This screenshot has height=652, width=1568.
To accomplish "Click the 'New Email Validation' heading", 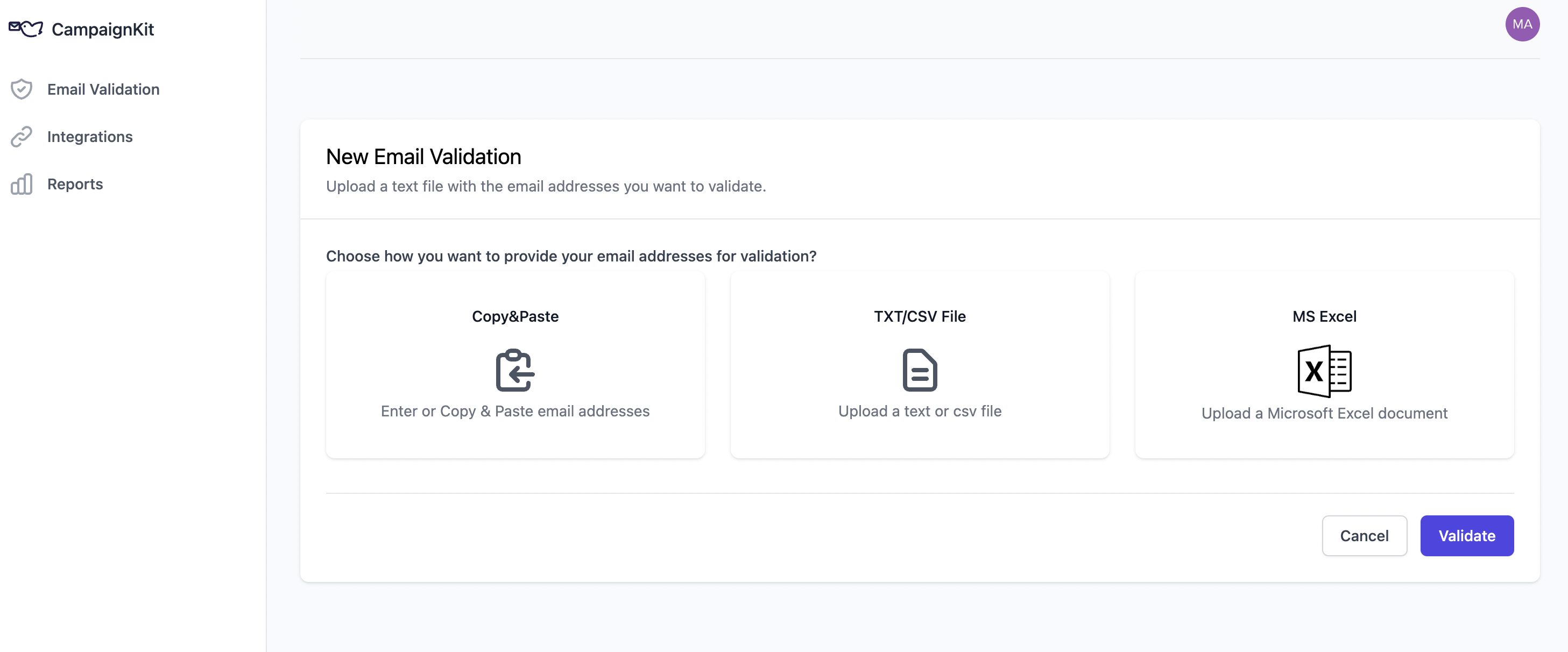I will pos(423,157).
